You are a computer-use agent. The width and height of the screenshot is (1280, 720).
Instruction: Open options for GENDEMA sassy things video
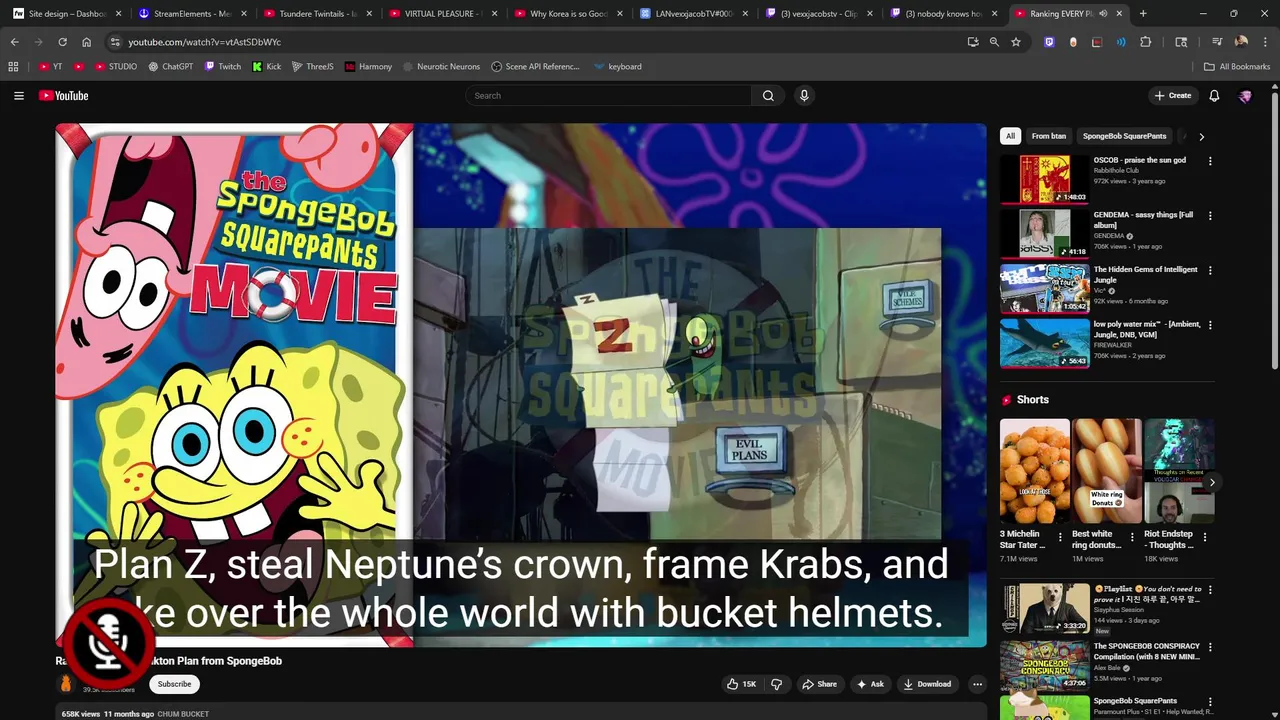click(1210, 216)
